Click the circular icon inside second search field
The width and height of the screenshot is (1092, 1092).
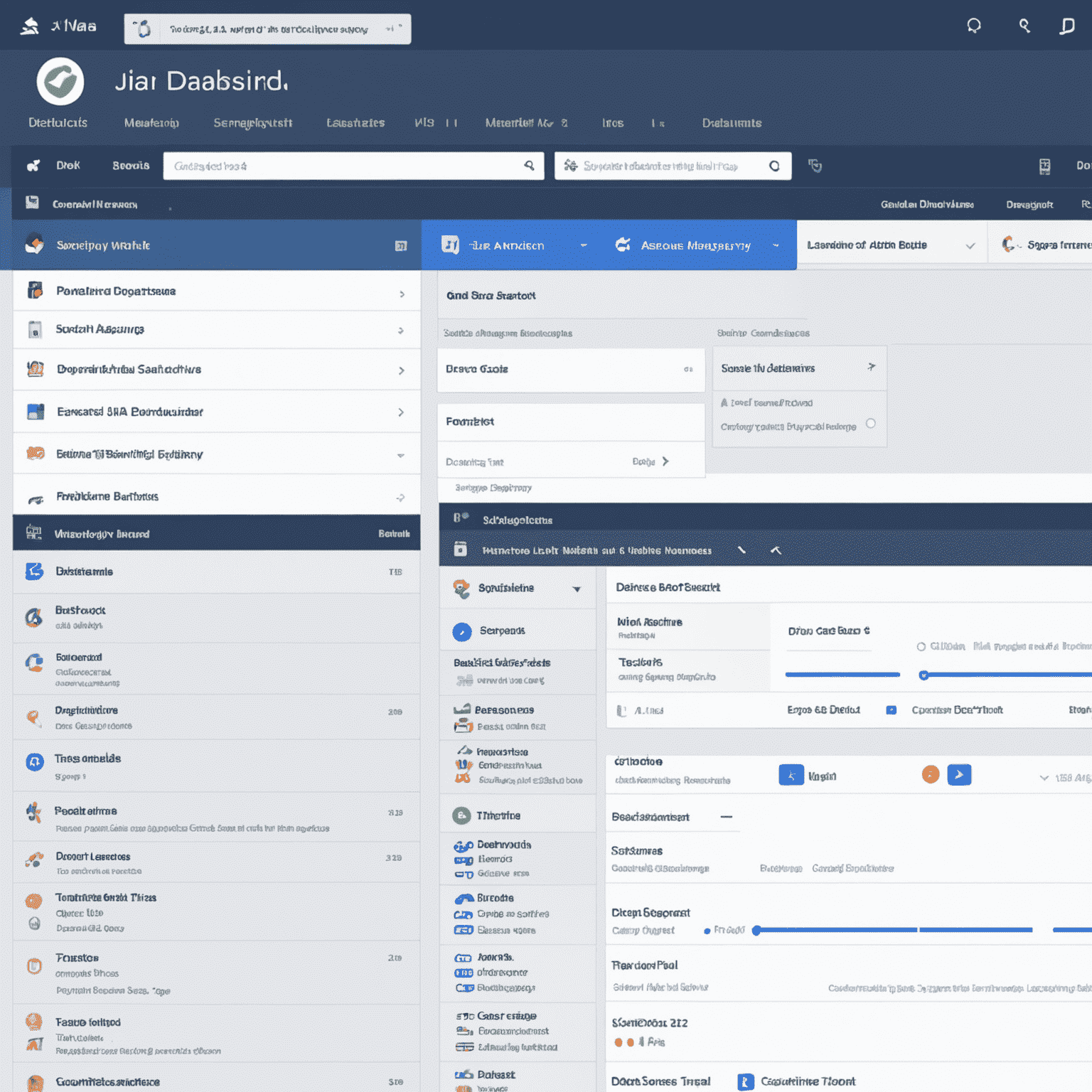(x=774, y=166)
